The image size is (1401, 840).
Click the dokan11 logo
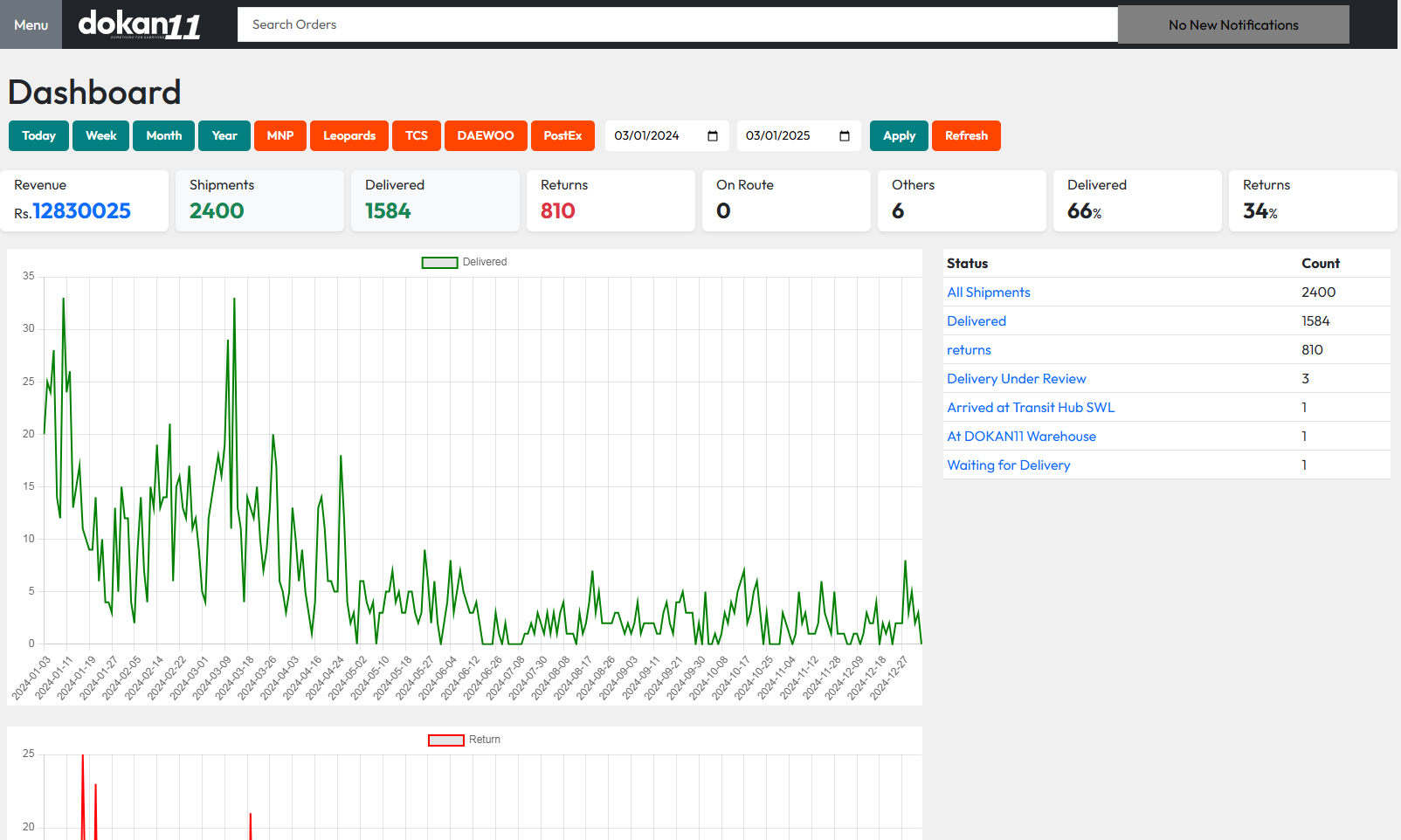tap(140, 24)
